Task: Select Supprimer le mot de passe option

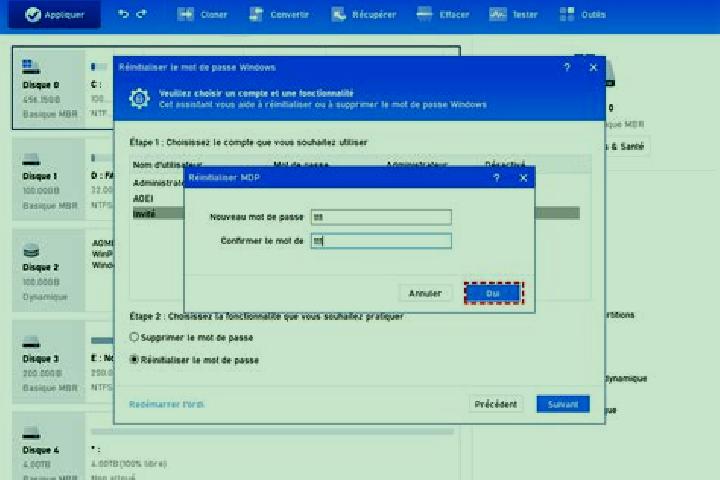Action: click(134, 337)
